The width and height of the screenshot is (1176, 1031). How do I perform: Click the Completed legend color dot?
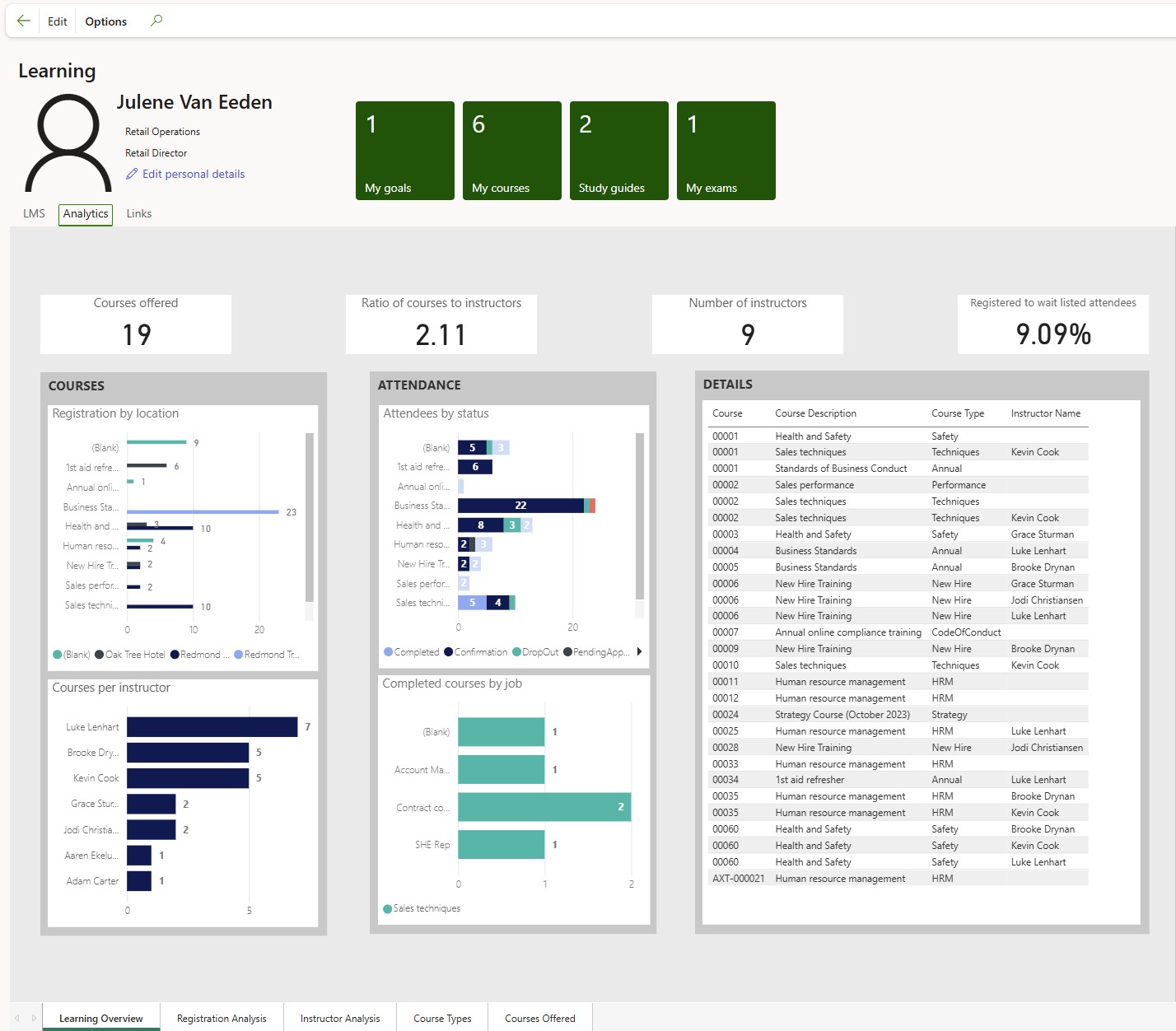[388, 652]
